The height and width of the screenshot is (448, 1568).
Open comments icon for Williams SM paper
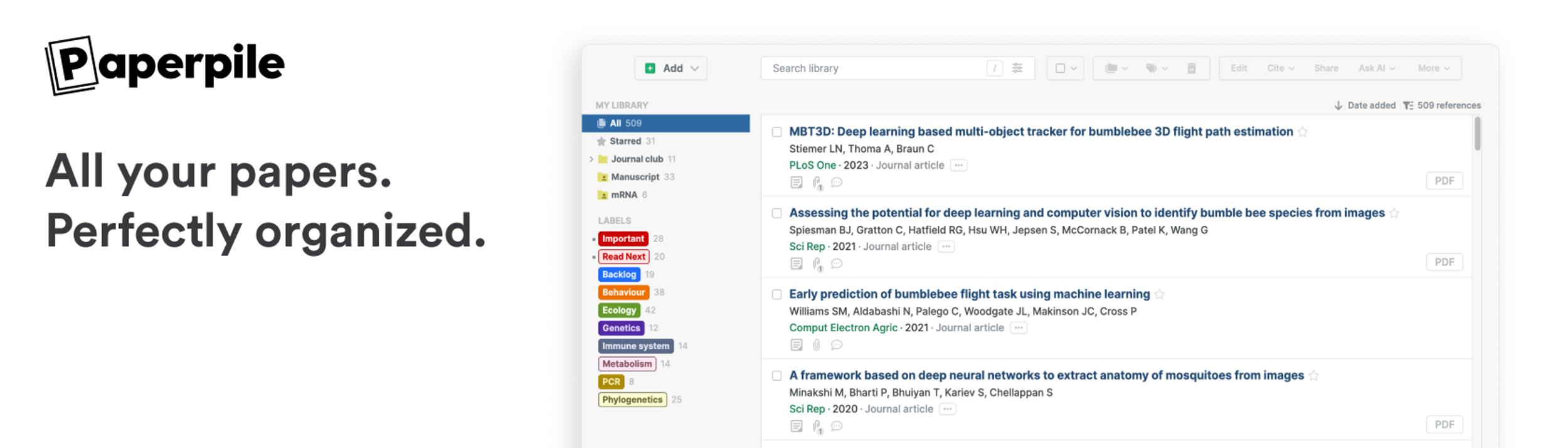tap(837, 344)
